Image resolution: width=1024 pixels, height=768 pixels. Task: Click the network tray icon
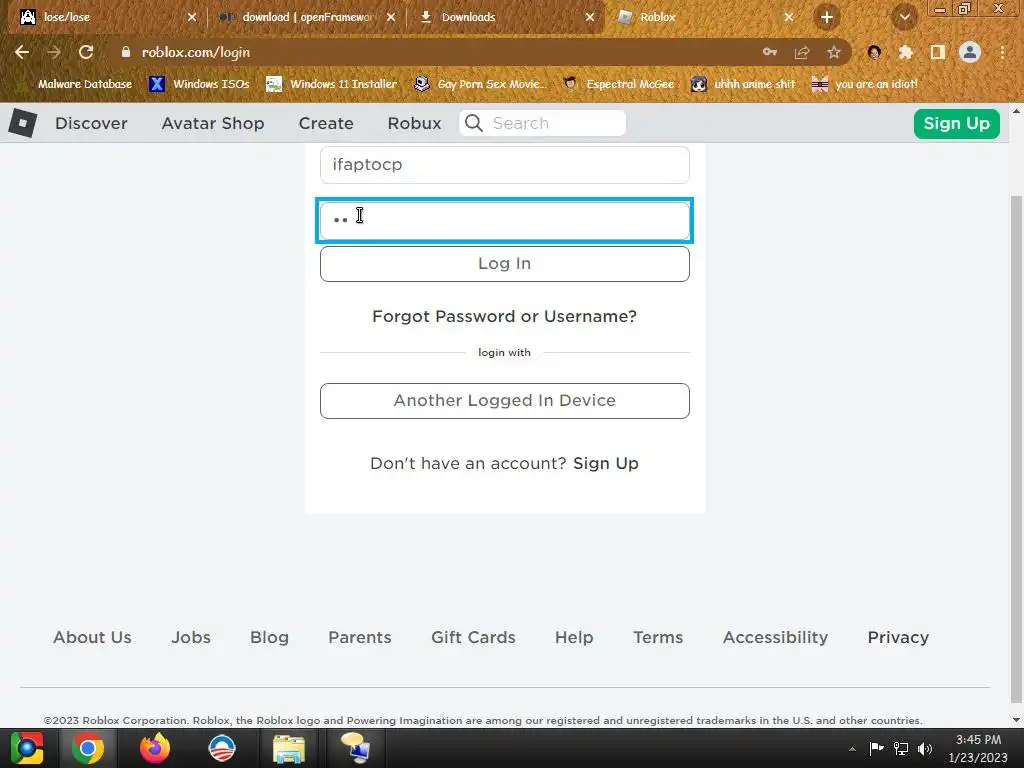tap(901, 748)
